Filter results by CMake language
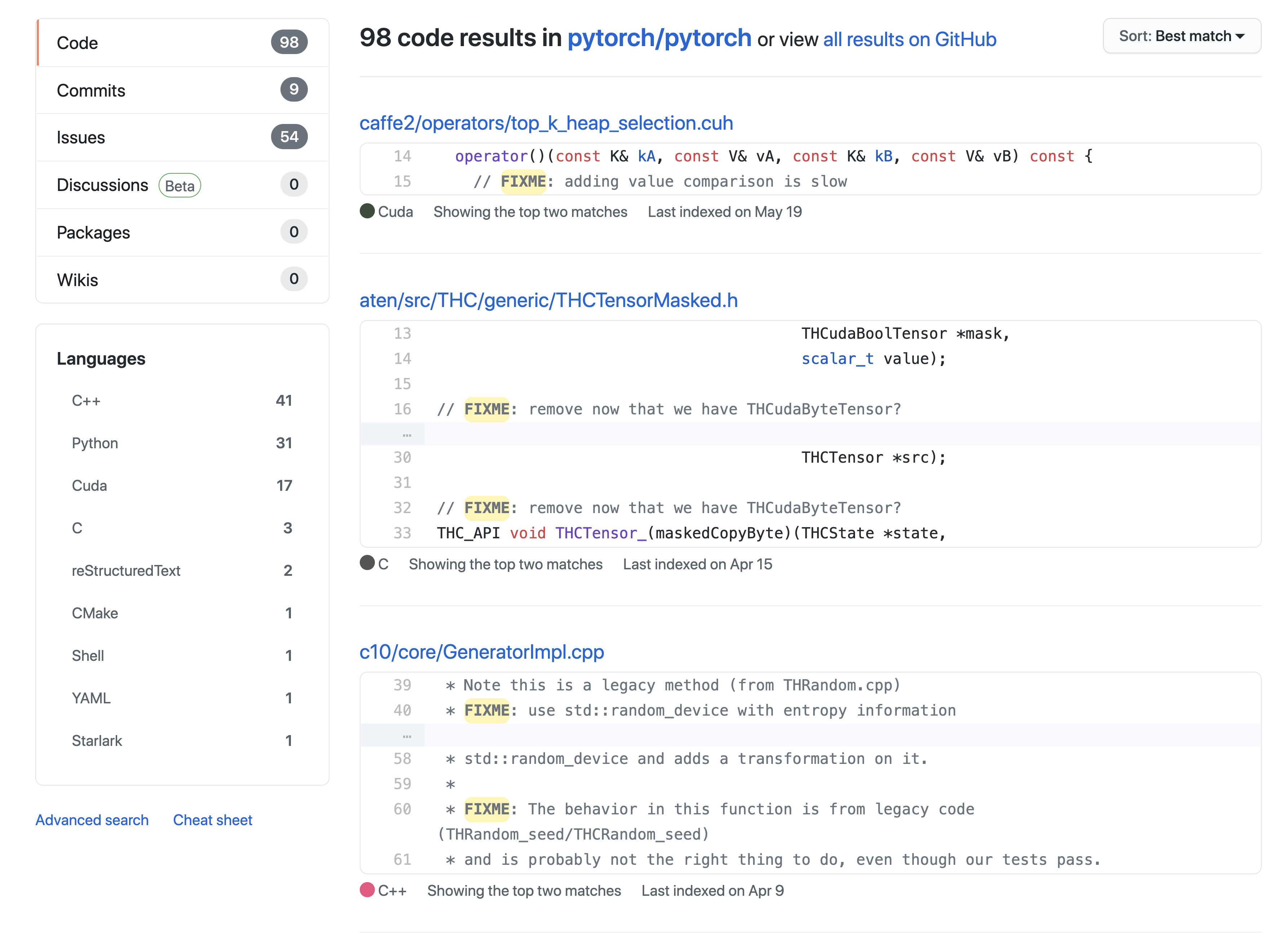 coord(182,613)
